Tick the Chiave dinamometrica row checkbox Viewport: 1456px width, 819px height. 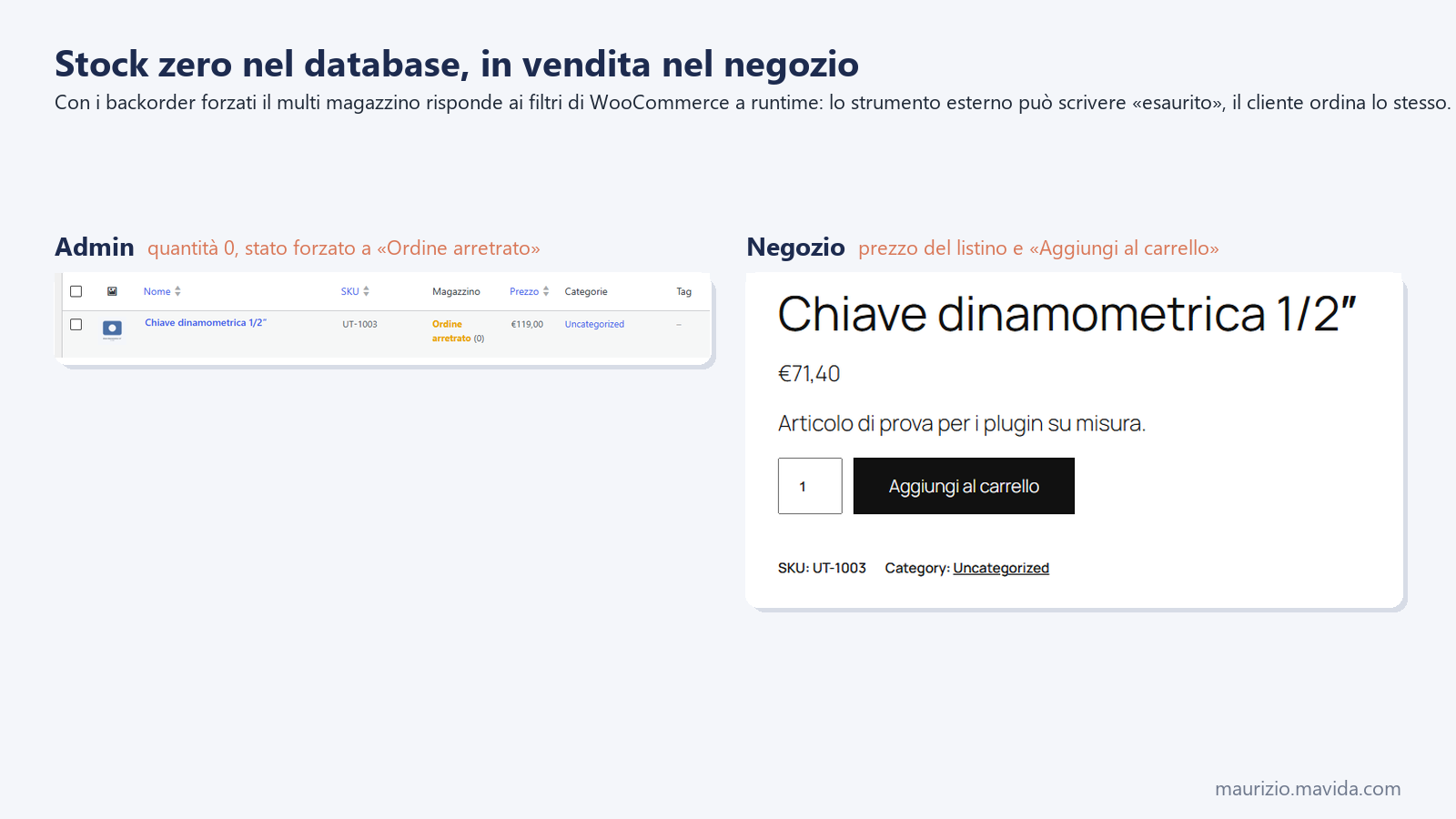76,324
